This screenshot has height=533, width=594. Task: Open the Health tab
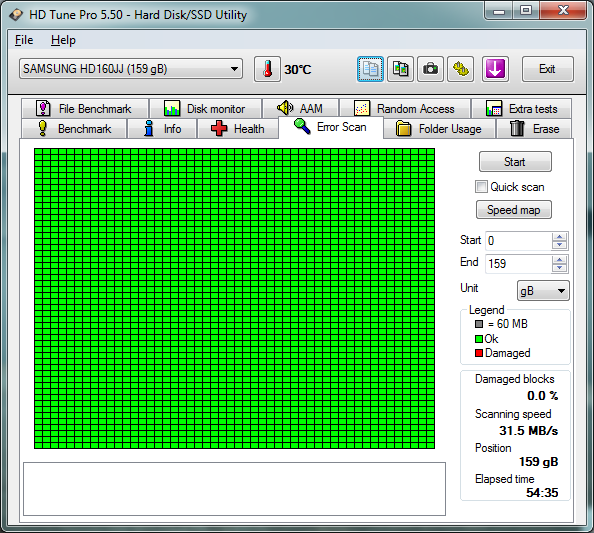tap(238, 129)
